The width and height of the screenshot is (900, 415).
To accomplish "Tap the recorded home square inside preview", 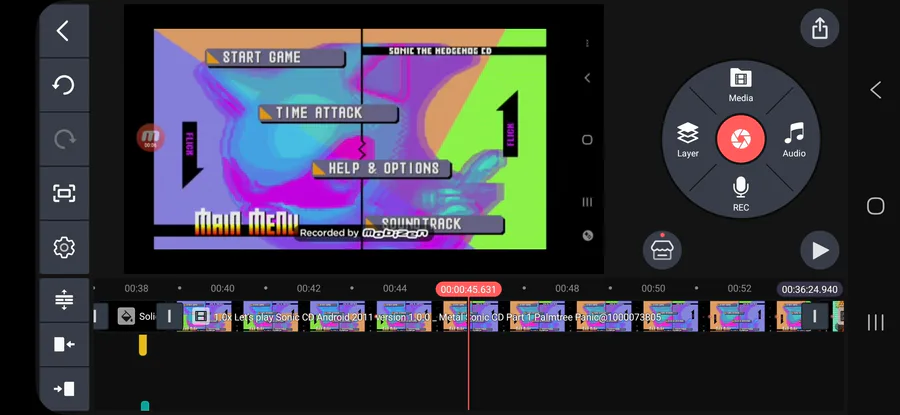I will point(587,139).
